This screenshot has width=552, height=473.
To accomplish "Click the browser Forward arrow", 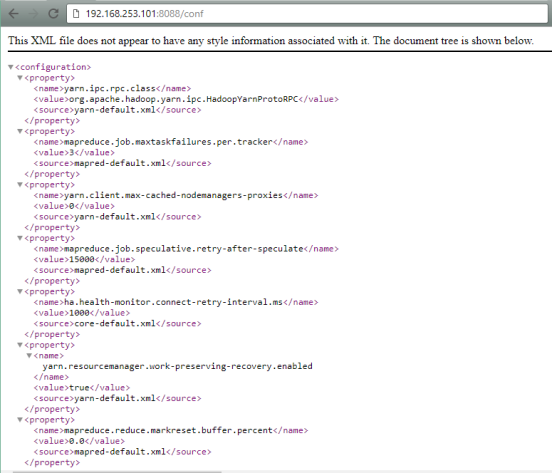I will [33, 14].
